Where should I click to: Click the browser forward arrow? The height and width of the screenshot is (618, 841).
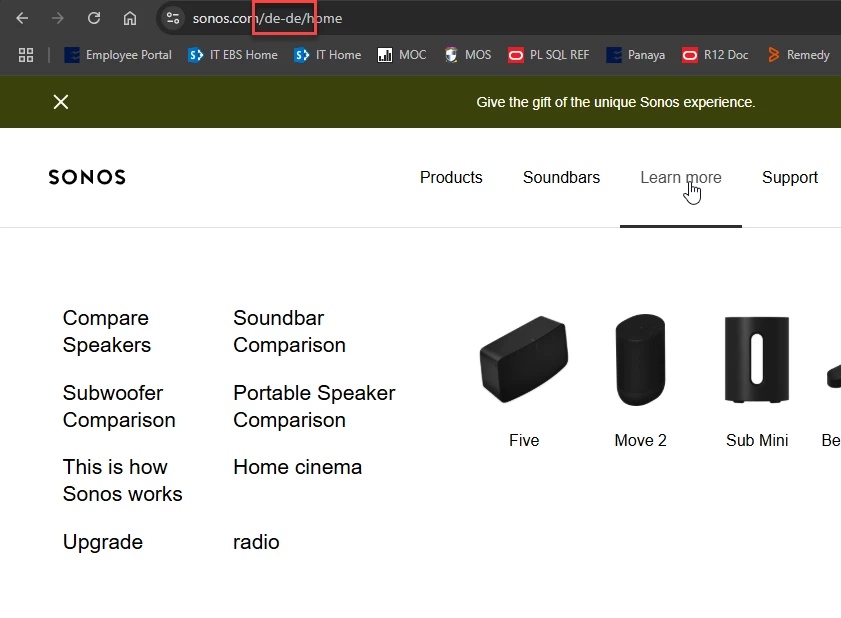(58, 18)
